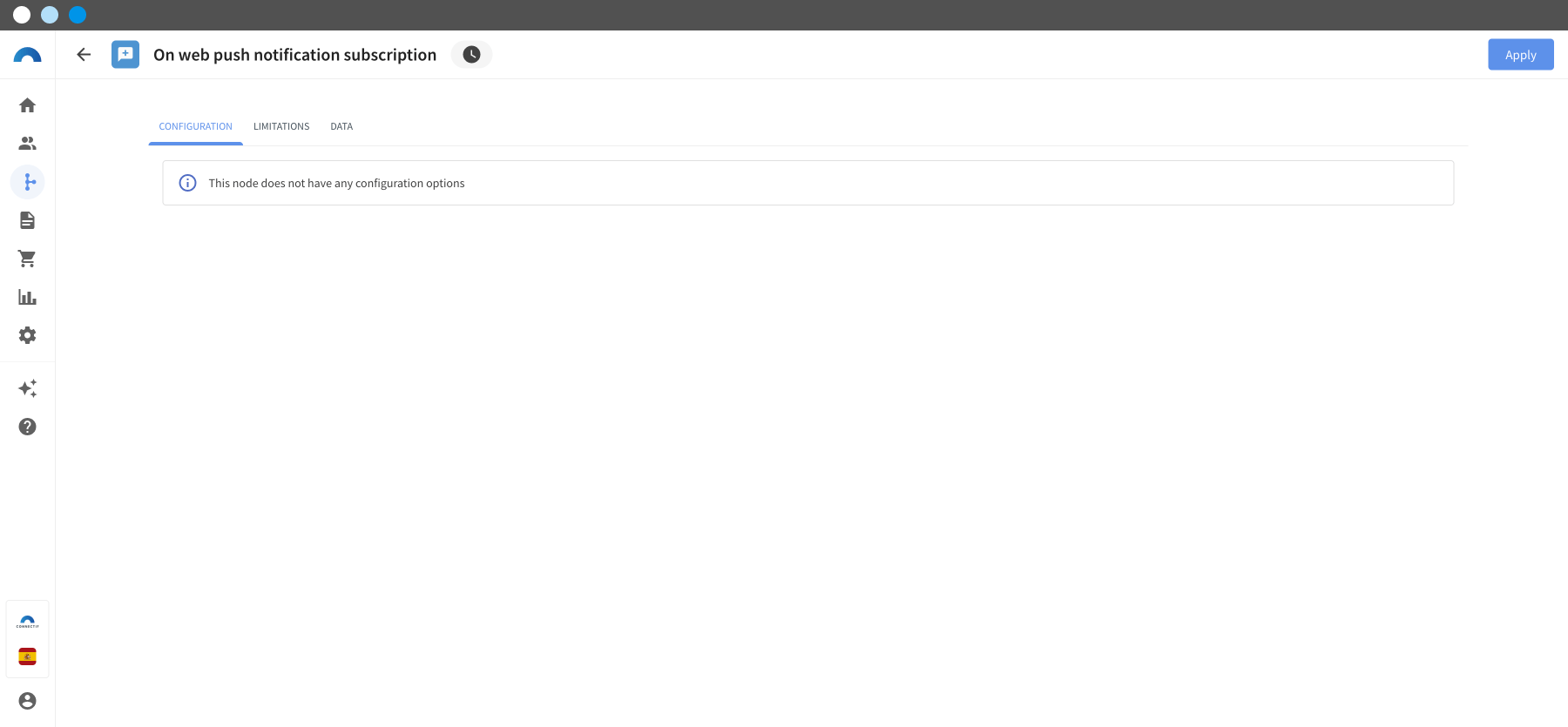Change language via Spanish flag icon

[x=28, y=656]
